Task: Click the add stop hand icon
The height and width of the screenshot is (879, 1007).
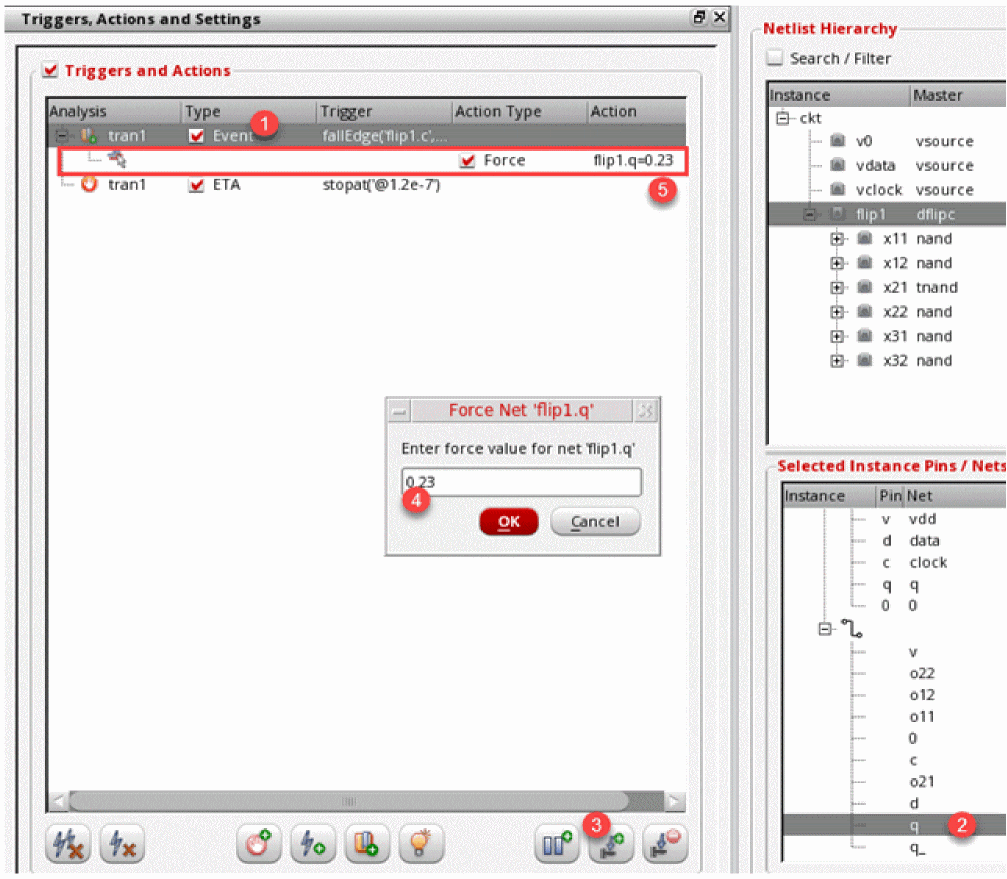Action: pyautogui.click(x=259, y=844)
